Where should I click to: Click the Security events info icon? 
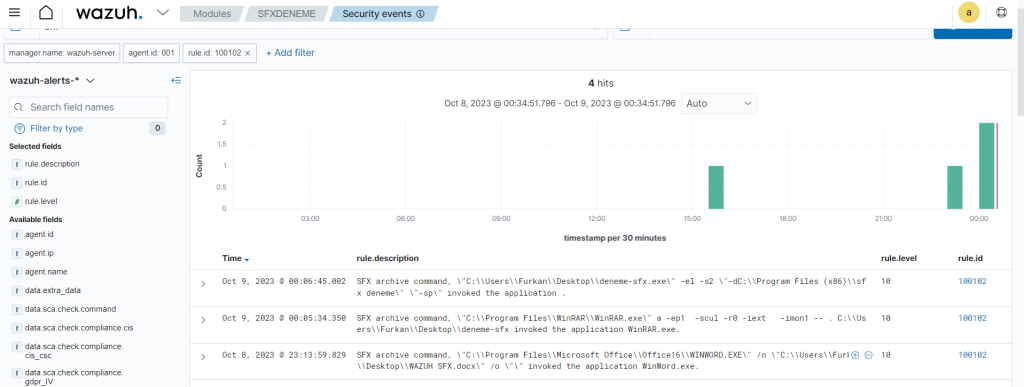421,14
